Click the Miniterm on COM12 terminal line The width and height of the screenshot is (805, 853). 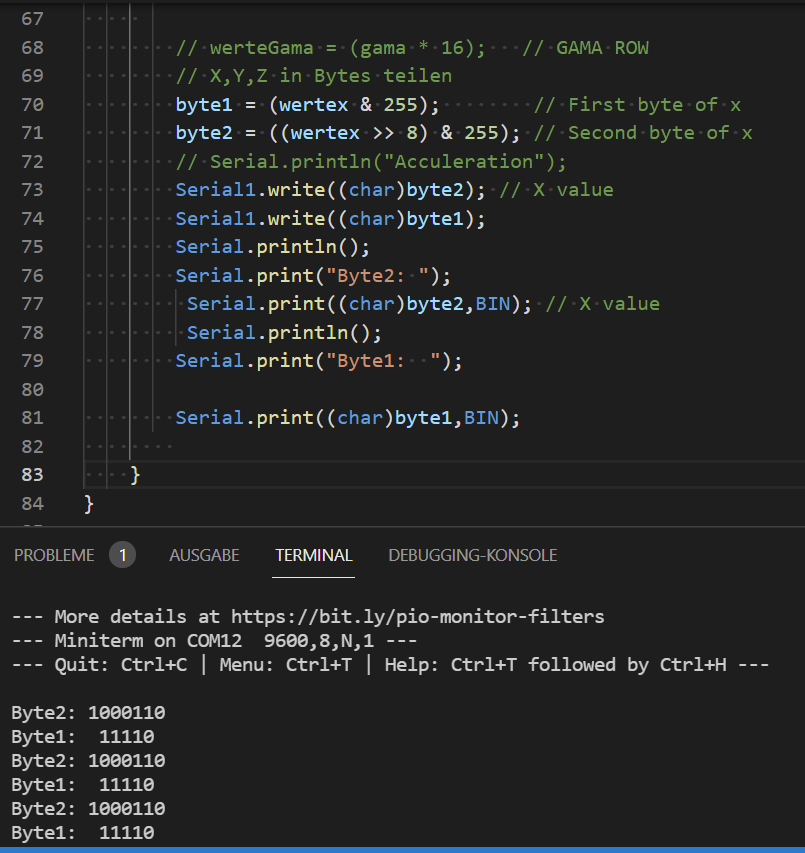(x=214, y=640)
